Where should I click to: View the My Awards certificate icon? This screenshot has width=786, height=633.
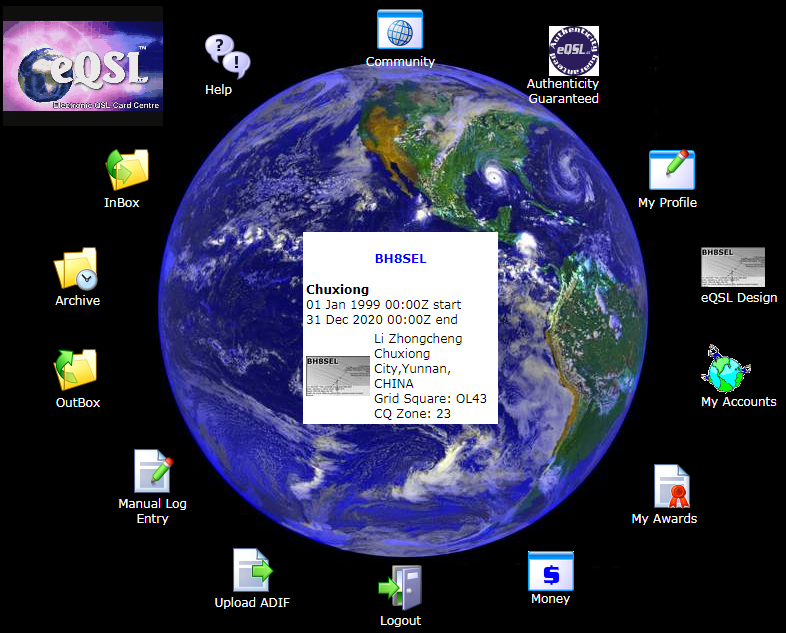[672, 487]
